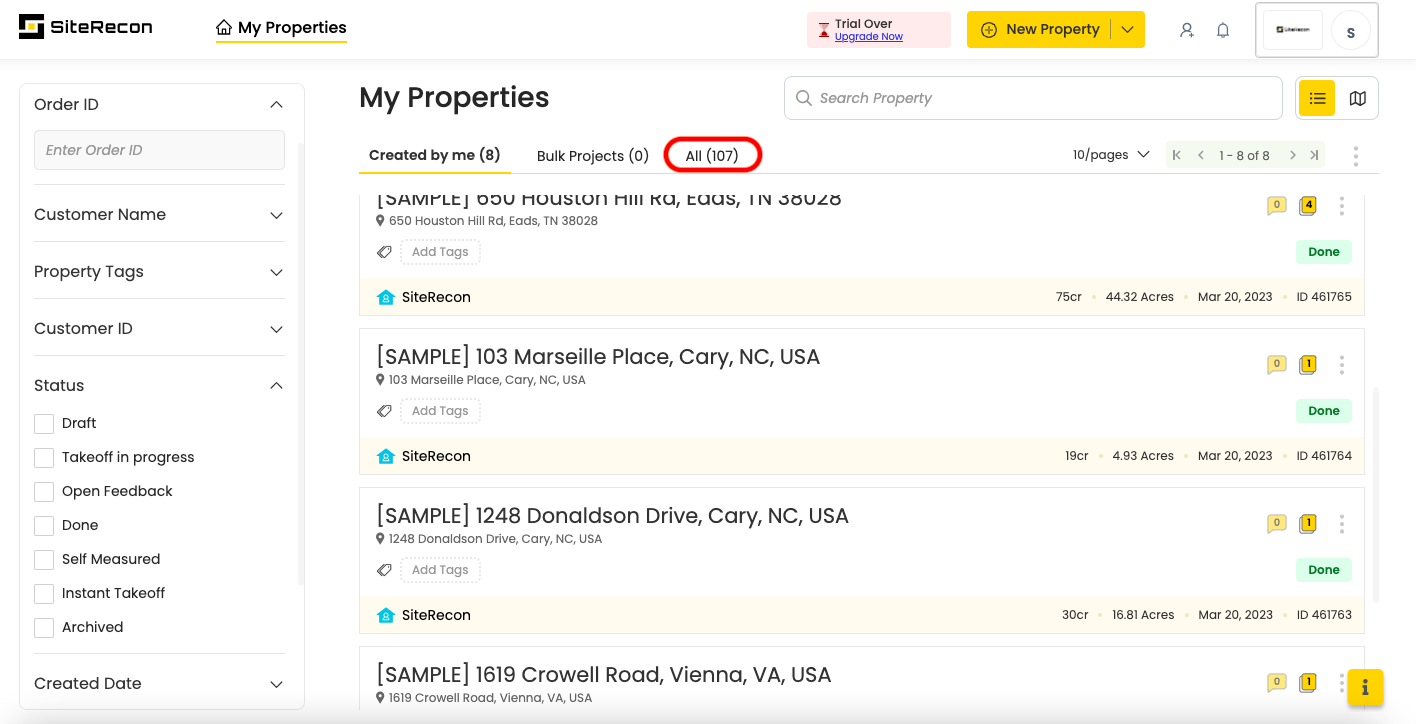Select the list view icon
Screen dimensions: 1416x724
1317,98
